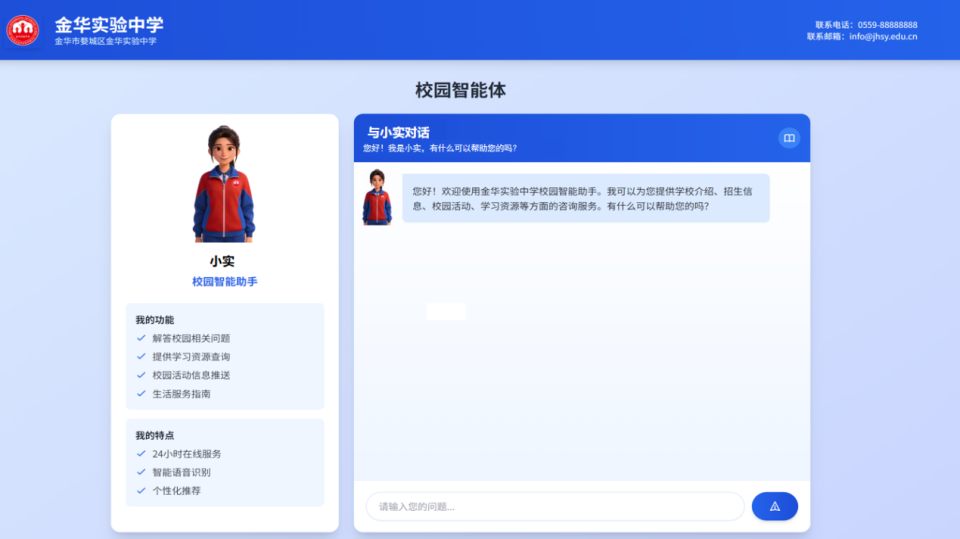Click the 提供学习资源查询 item
The height and width of the screenshot is (539, 960).
[x=191, y=356]
